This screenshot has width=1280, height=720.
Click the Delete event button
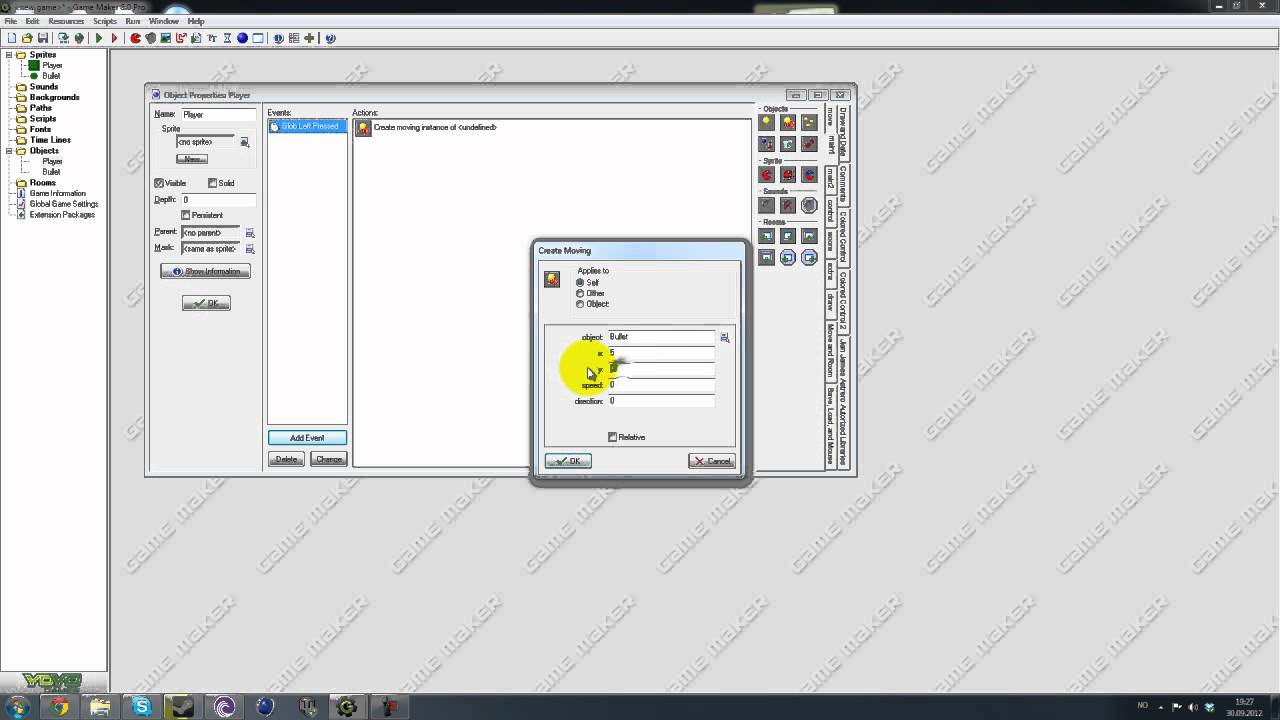pos(286,459)
